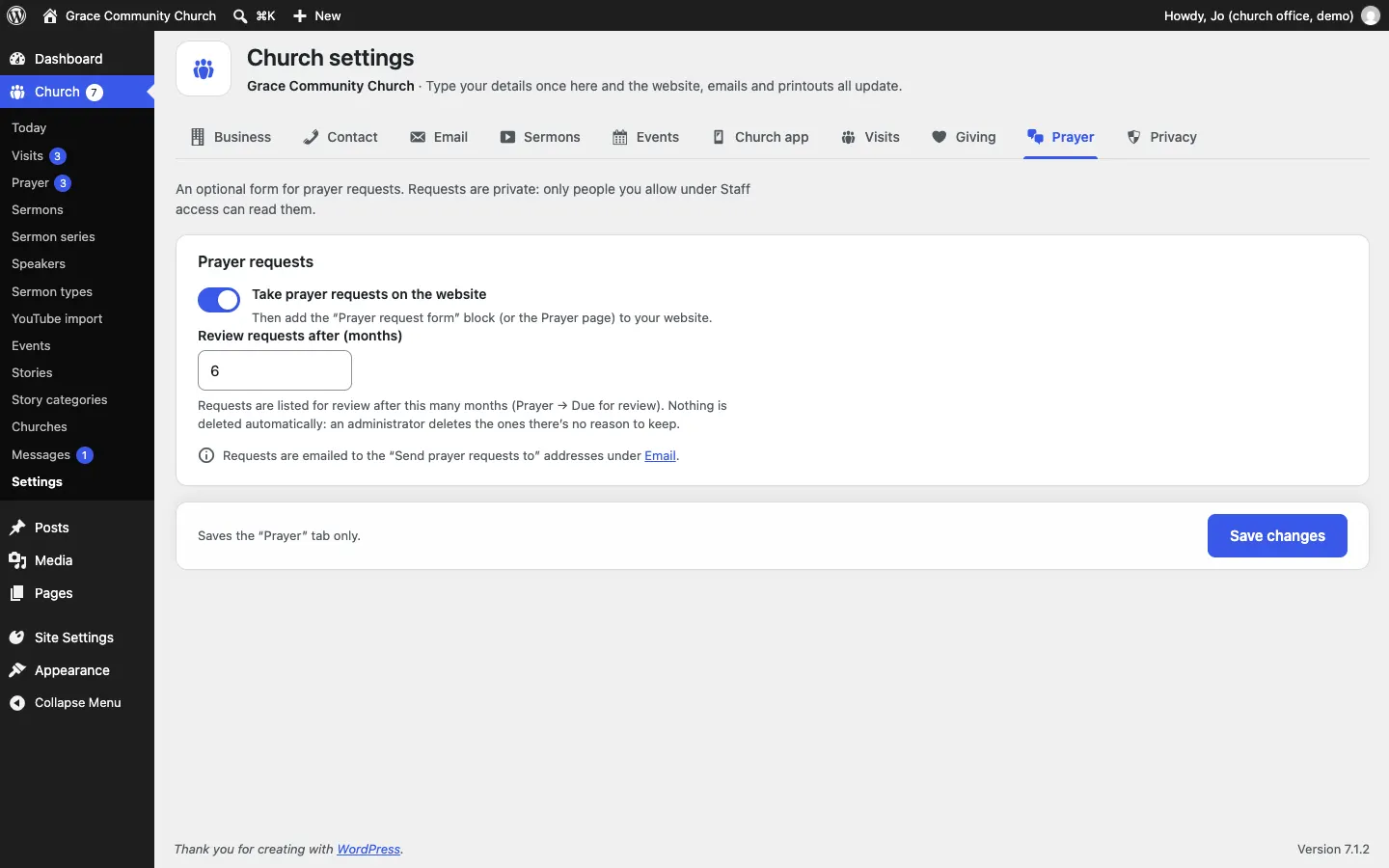The width and height of the screenshot is (1389, 868).
Task: Open the search magnifier icon
Action: pos(240,15)
